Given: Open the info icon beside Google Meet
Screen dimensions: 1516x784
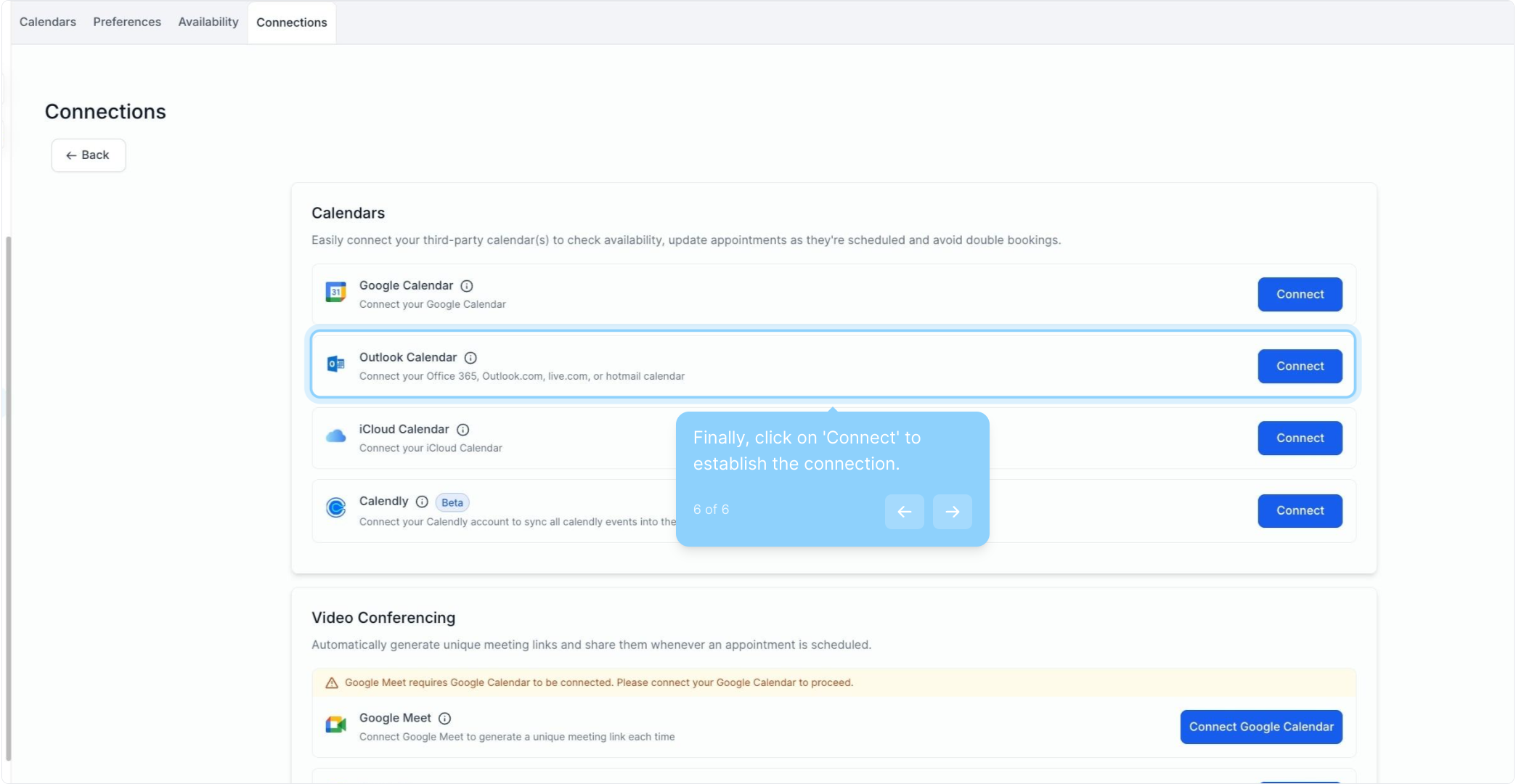Looking at the screenshot, I should pyautogui.click(x=445, y=719).
